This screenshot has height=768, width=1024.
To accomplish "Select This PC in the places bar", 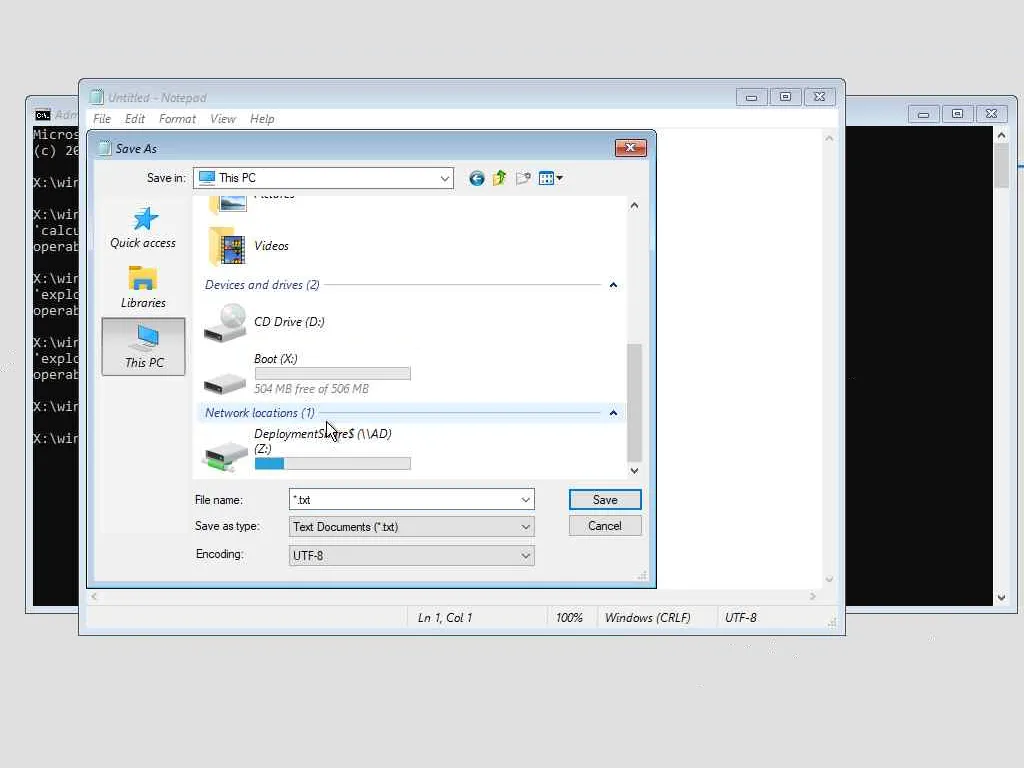I will tap(144, 347).
